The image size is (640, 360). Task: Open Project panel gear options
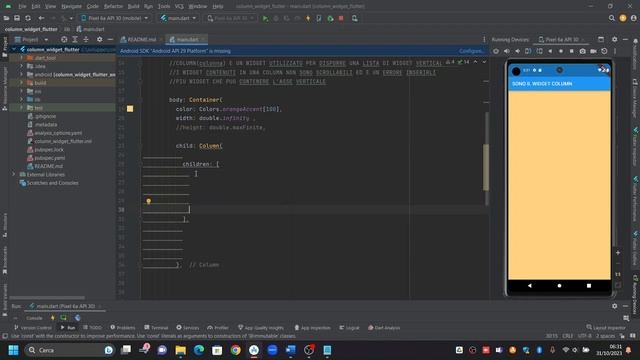100,40
